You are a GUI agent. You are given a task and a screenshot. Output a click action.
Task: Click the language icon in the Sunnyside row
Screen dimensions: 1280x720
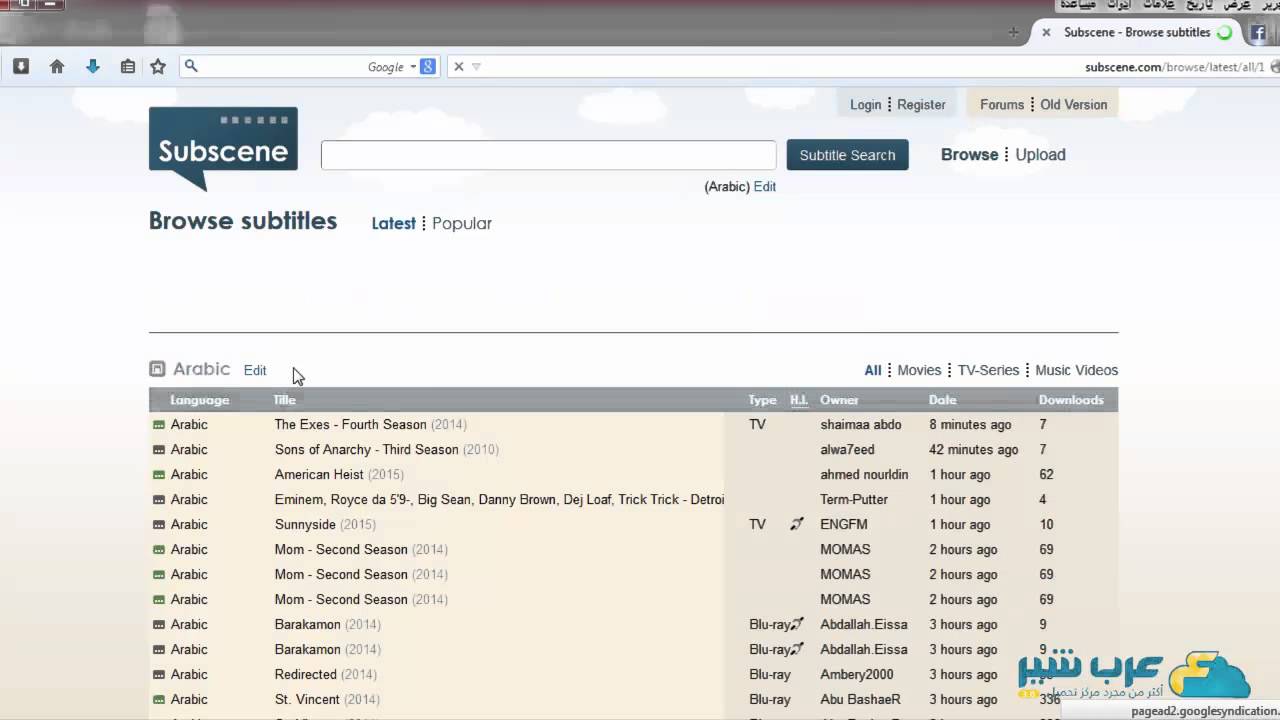pos(158,525)
